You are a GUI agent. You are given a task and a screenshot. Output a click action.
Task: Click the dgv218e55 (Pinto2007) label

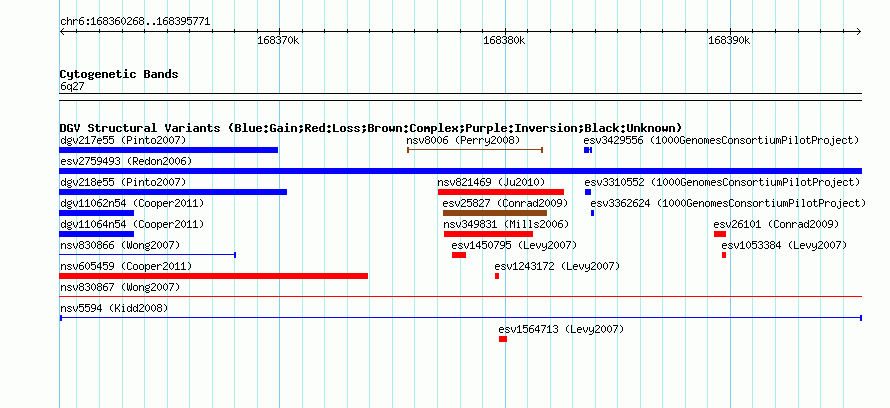tap(123, 182)
